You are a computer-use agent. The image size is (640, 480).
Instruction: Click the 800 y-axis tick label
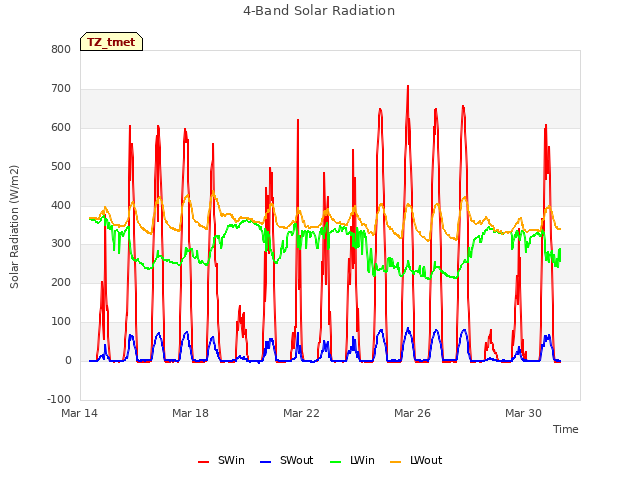click(61, 49)
